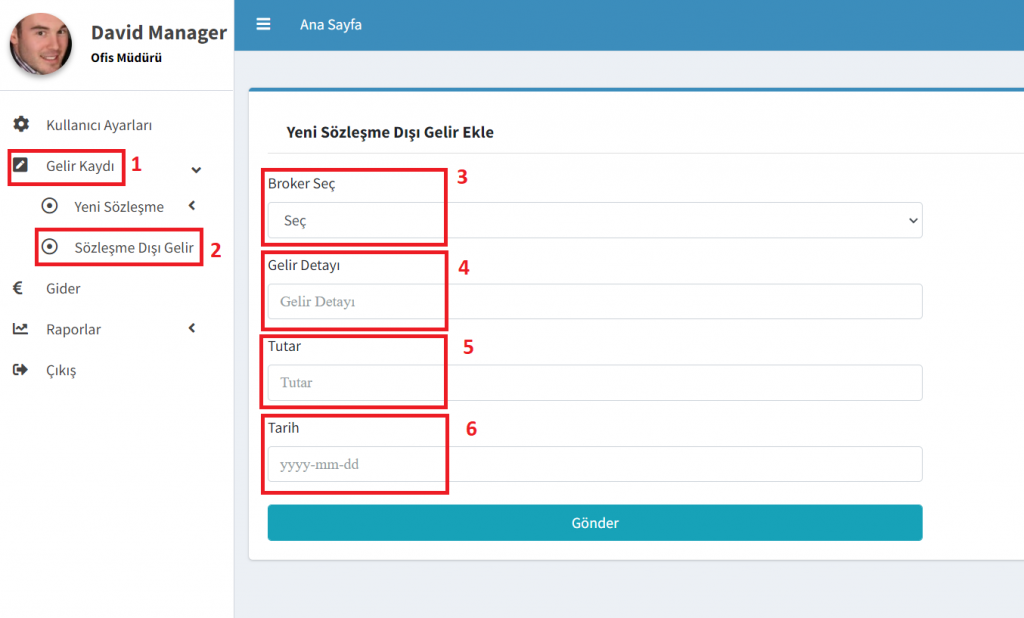The width and height of the screenshot is (1024, 618).
Task: Click the euro icon beside Gider
Action: [18, 288]
